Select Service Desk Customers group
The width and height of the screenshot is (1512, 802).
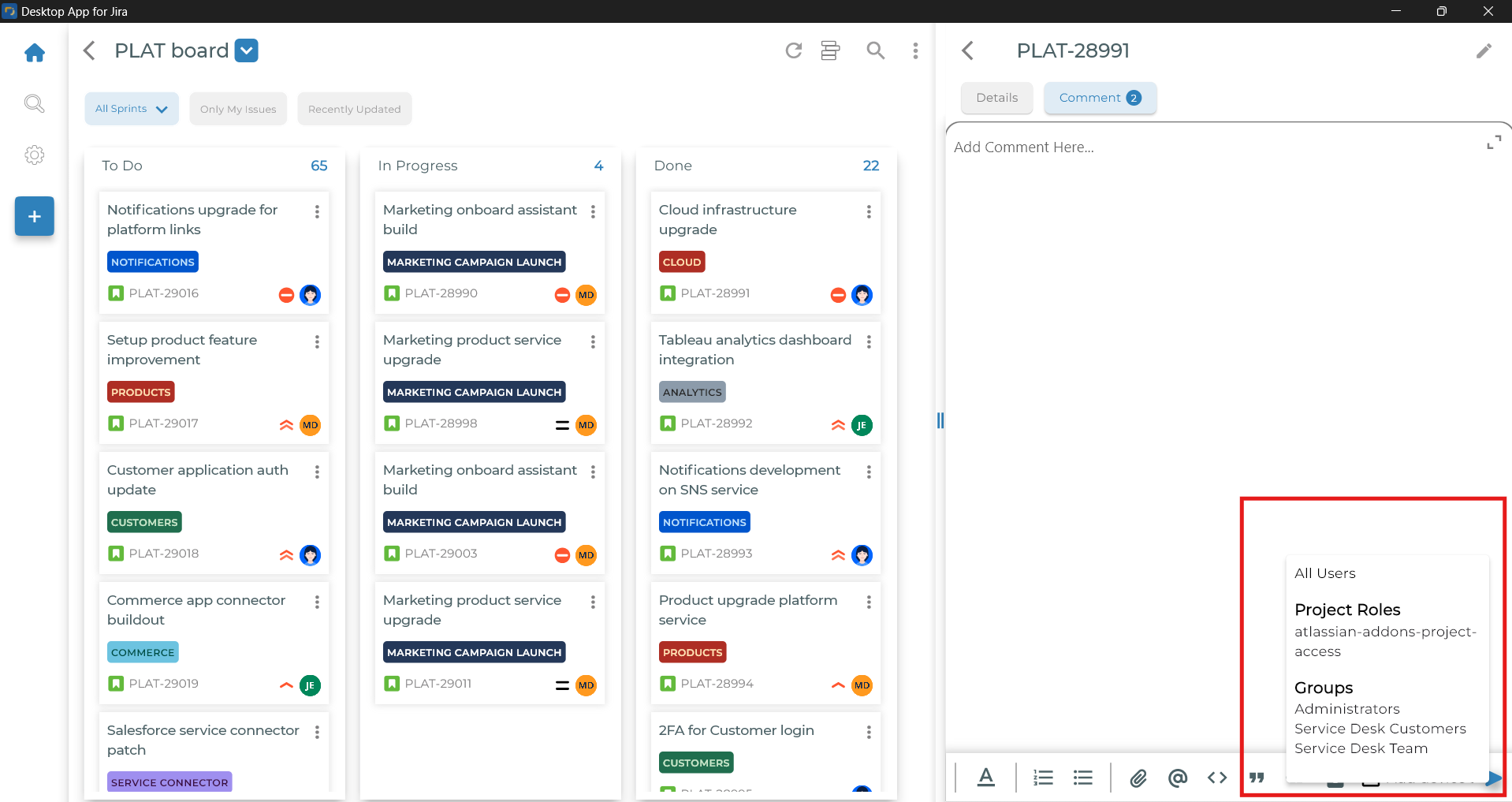point(1380,729)
